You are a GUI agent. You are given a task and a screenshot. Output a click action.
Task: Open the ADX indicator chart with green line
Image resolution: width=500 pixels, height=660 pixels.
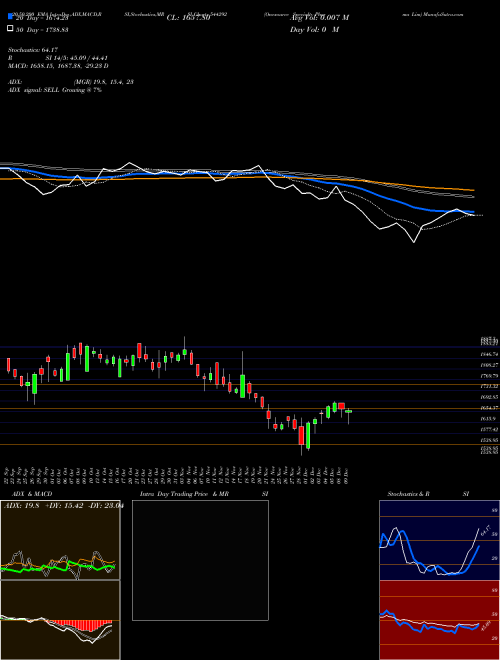point(60,540)
